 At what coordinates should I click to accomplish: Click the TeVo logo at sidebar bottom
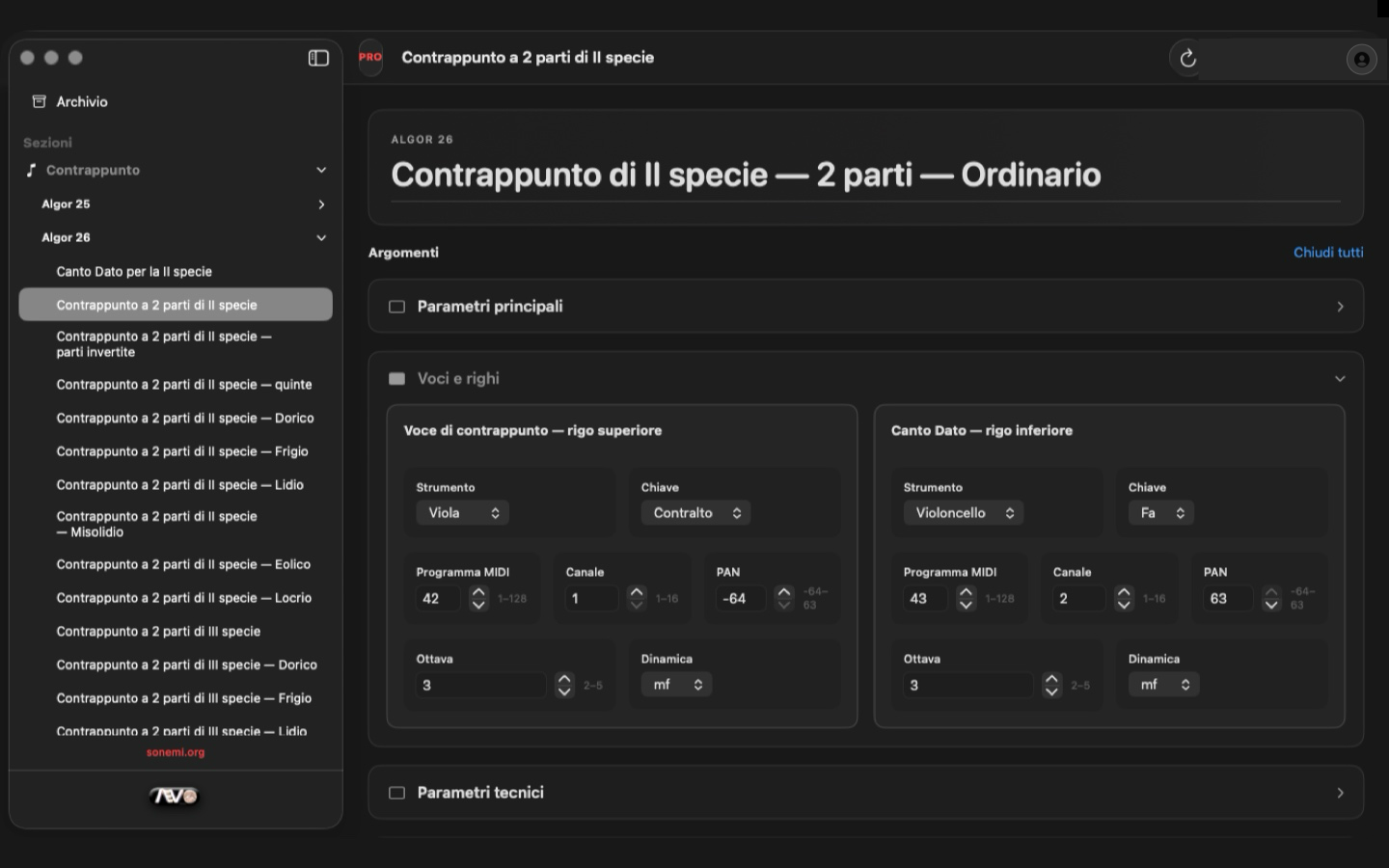click(x=175, y=796)
